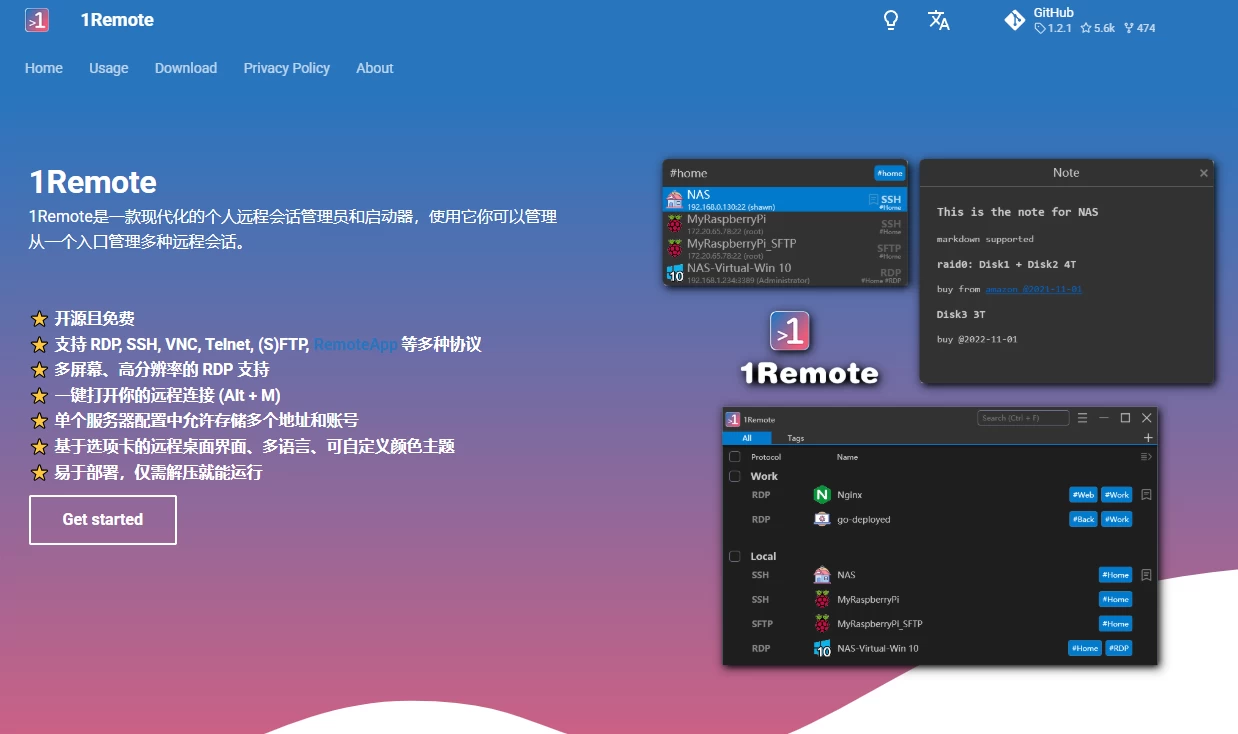The image size is (1238, 734).
Task: Click MyRaspberryPi raspberry icon in server list
Action: 822,599
